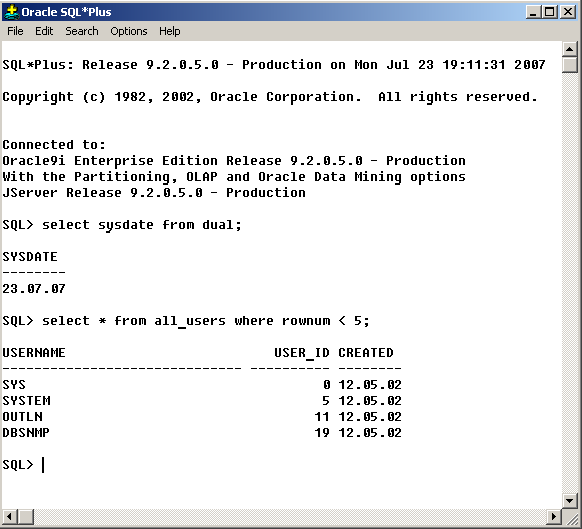Screen dimensions: 582x529
Task: Click user ID value 19
Action: point(322,432)
